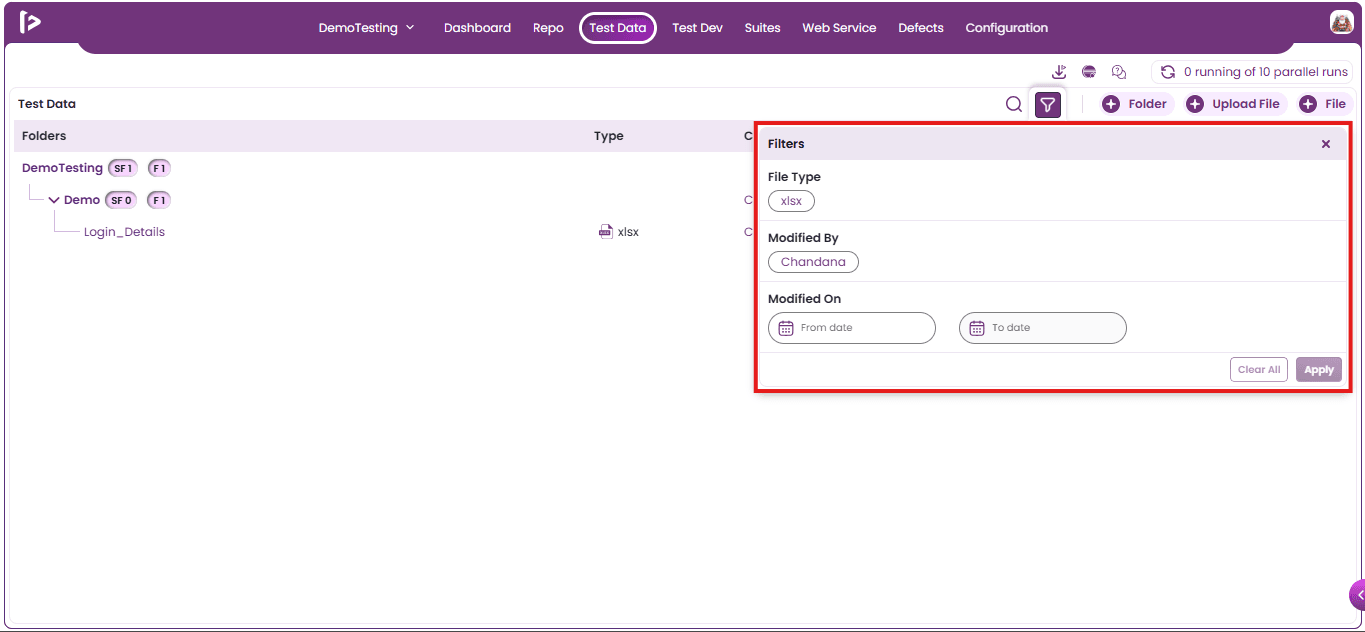The width and height of the screenshot is (1365, 632).
Task: Click the SF 1 badge beside DemoTesting
Action: (123, 168)
